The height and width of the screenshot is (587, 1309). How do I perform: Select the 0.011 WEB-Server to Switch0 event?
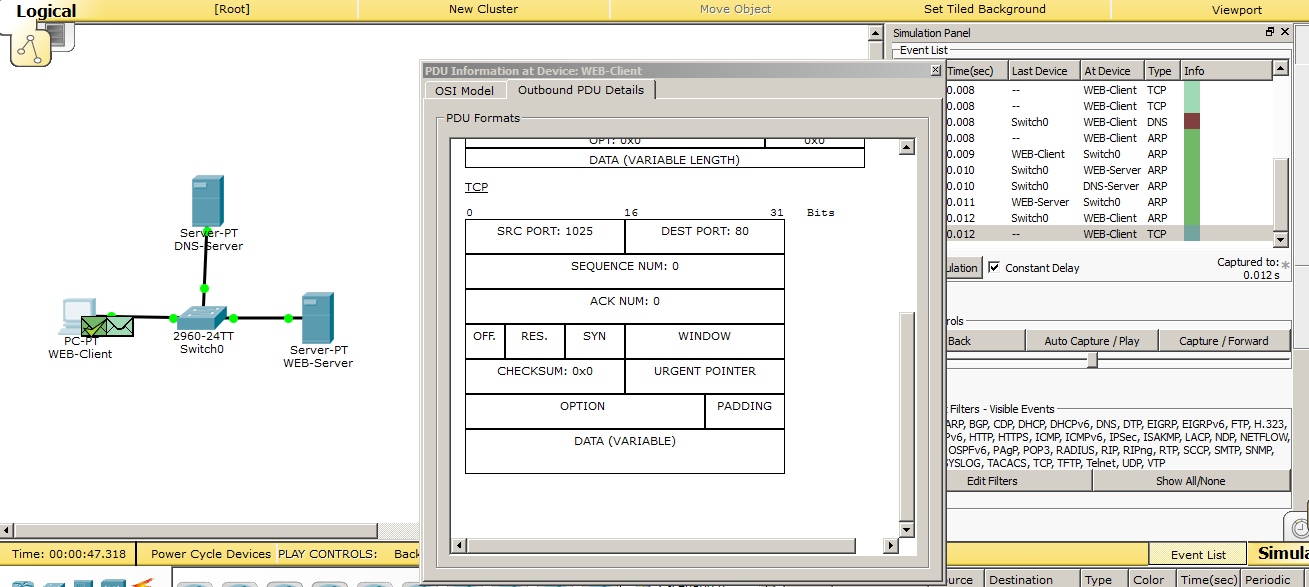(1108, 202)
